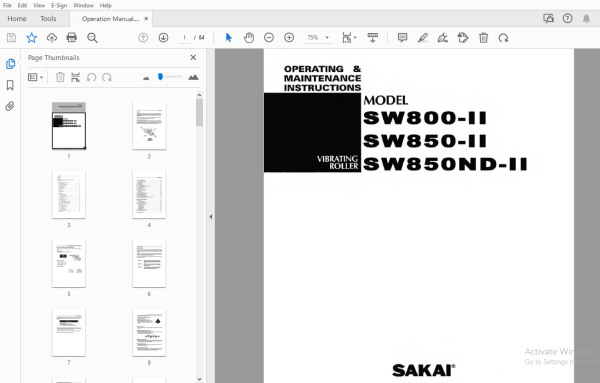
Task: Switch to the Tools tab
Action: (x=48, y=18)
